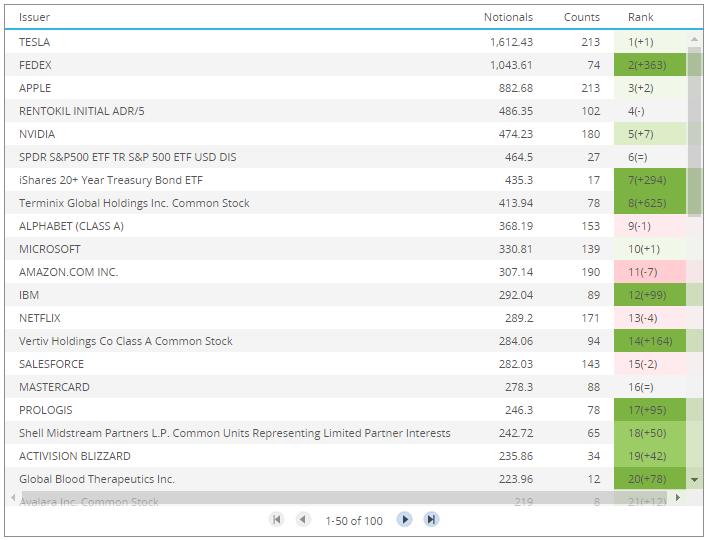Image resolution: width=705 pixels, height=540 pixels.
Task: Select the NVIDIA issuer row
Action: click(x=346, y=134)
